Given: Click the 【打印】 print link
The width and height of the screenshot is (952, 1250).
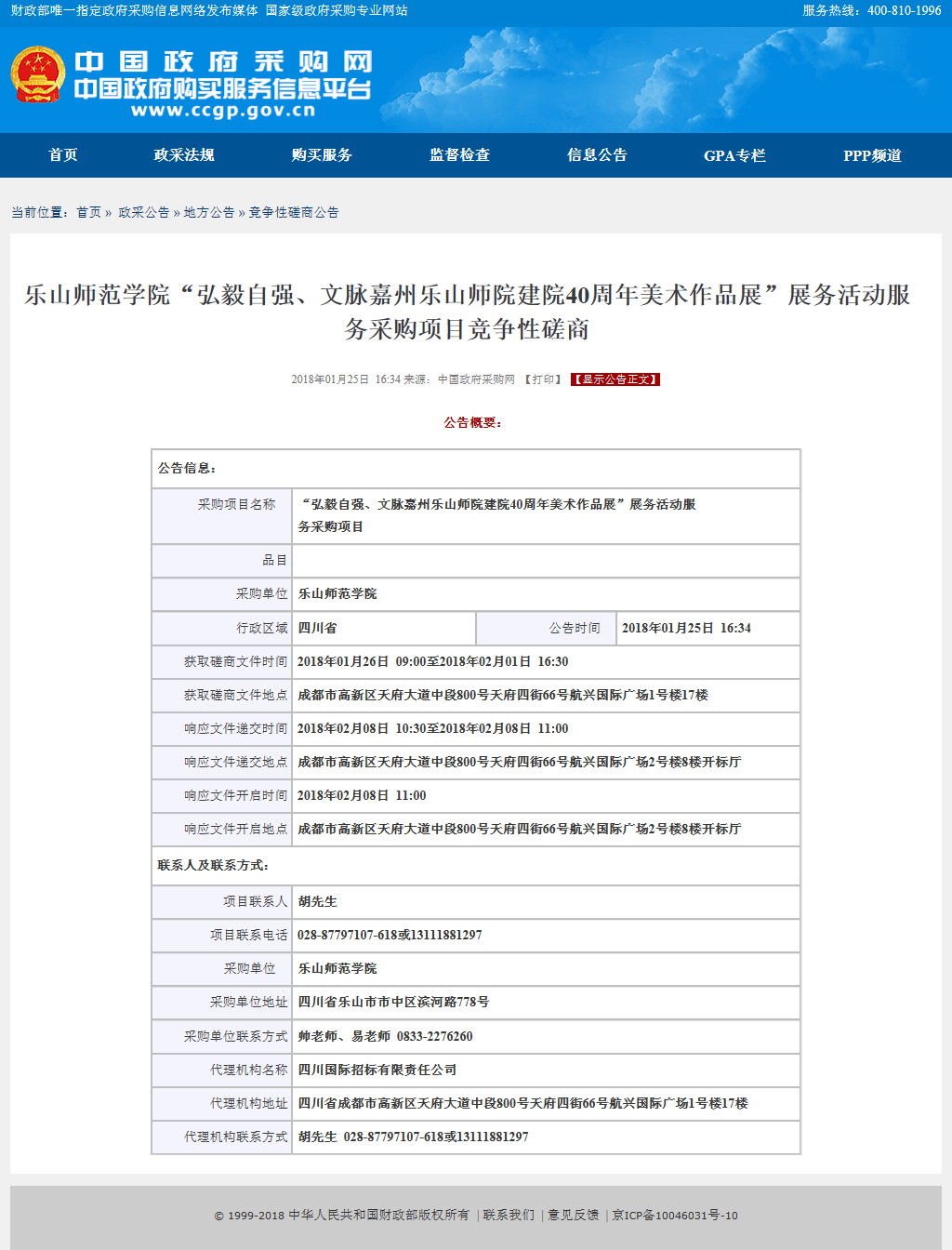Looking at the screenshot, I should (544, 379).
